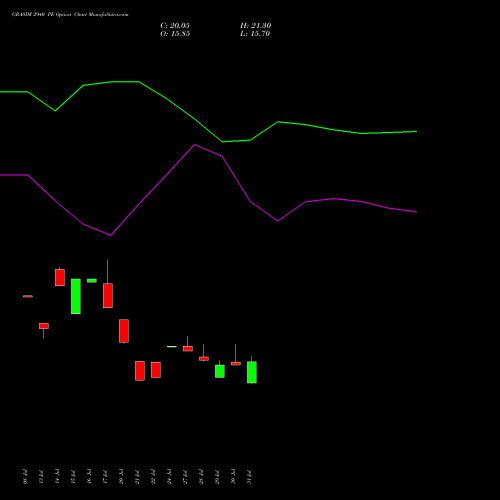Click the tall green candle above 15 Jul
Screen dimensions: 500x500
[76, 296]
